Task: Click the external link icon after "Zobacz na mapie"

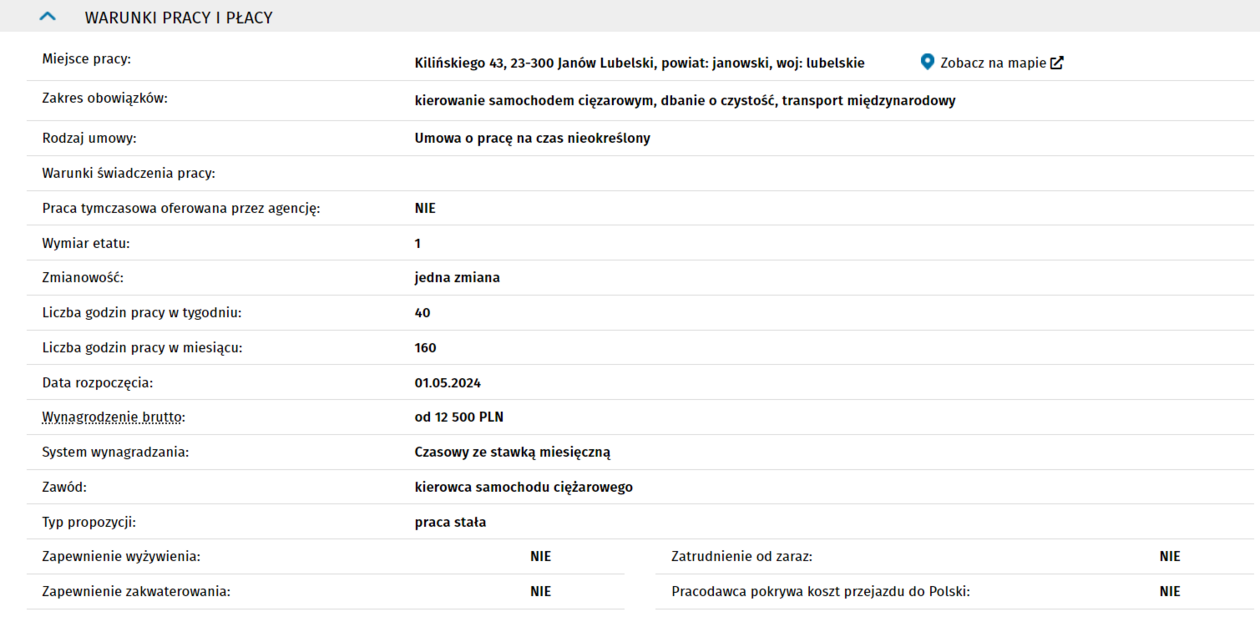Action: point(1057,63)
